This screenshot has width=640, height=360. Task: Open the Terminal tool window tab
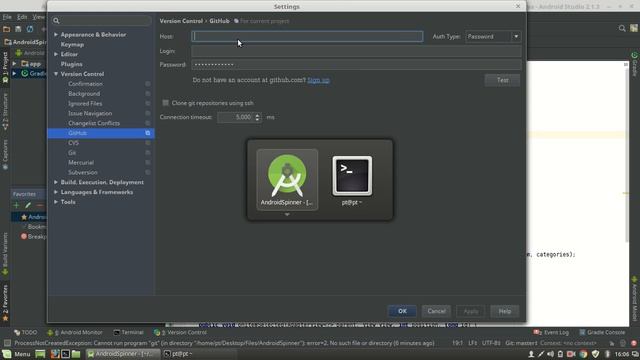pyautogui.click(x=128, y=332)
